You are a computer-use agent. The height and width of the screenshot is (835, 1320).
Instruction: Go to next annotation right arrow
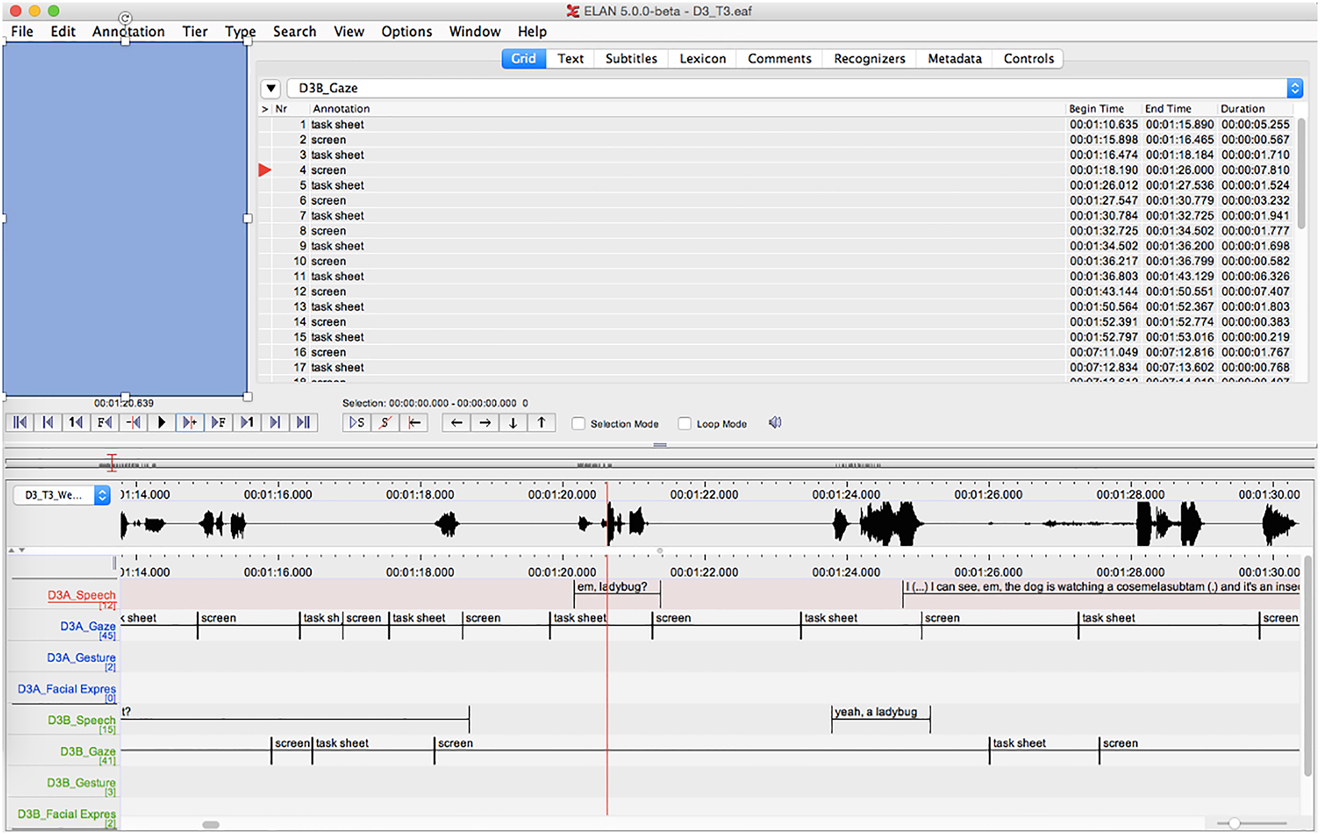pos(485,423)
